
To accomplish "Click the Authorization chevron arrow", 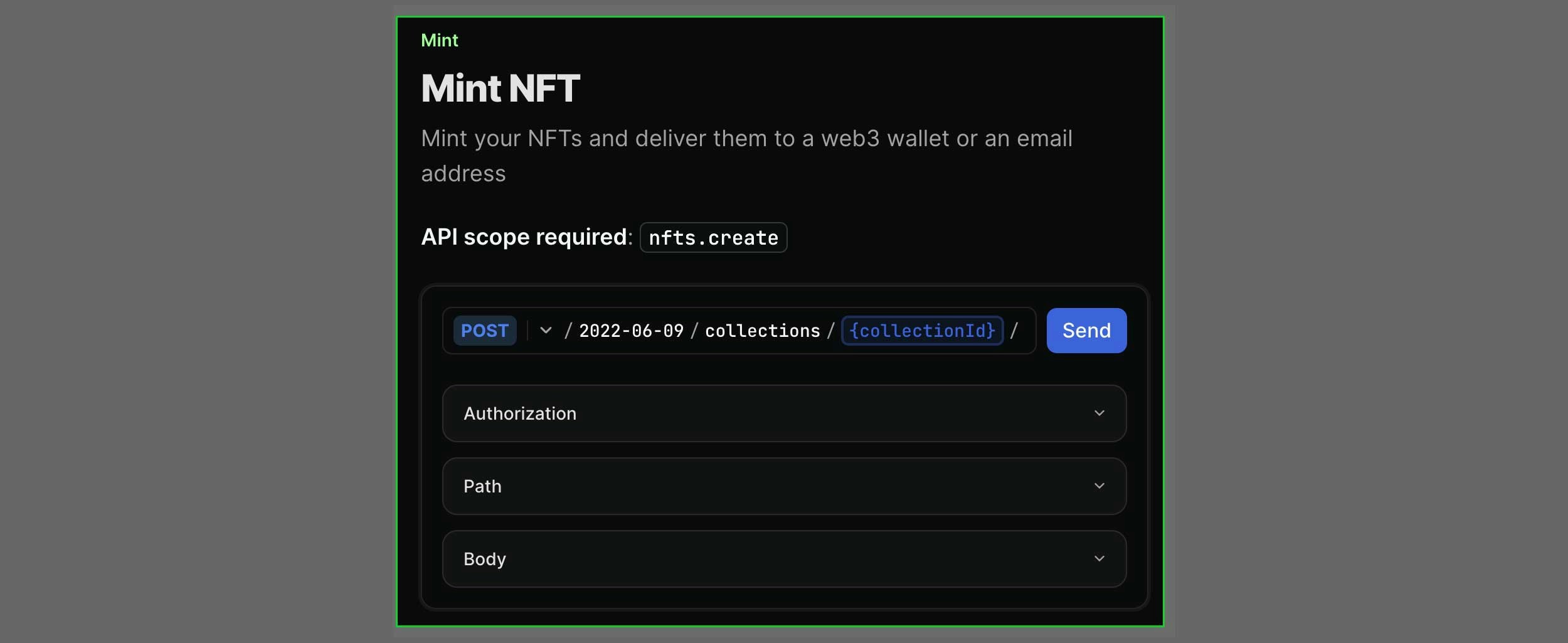I will (1100, 413).
